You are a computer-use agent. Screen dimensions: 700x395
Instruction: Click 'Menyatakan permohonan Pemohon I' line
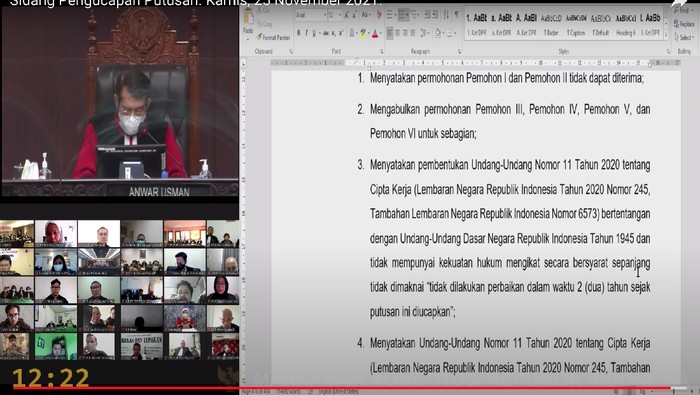(507, 79)
